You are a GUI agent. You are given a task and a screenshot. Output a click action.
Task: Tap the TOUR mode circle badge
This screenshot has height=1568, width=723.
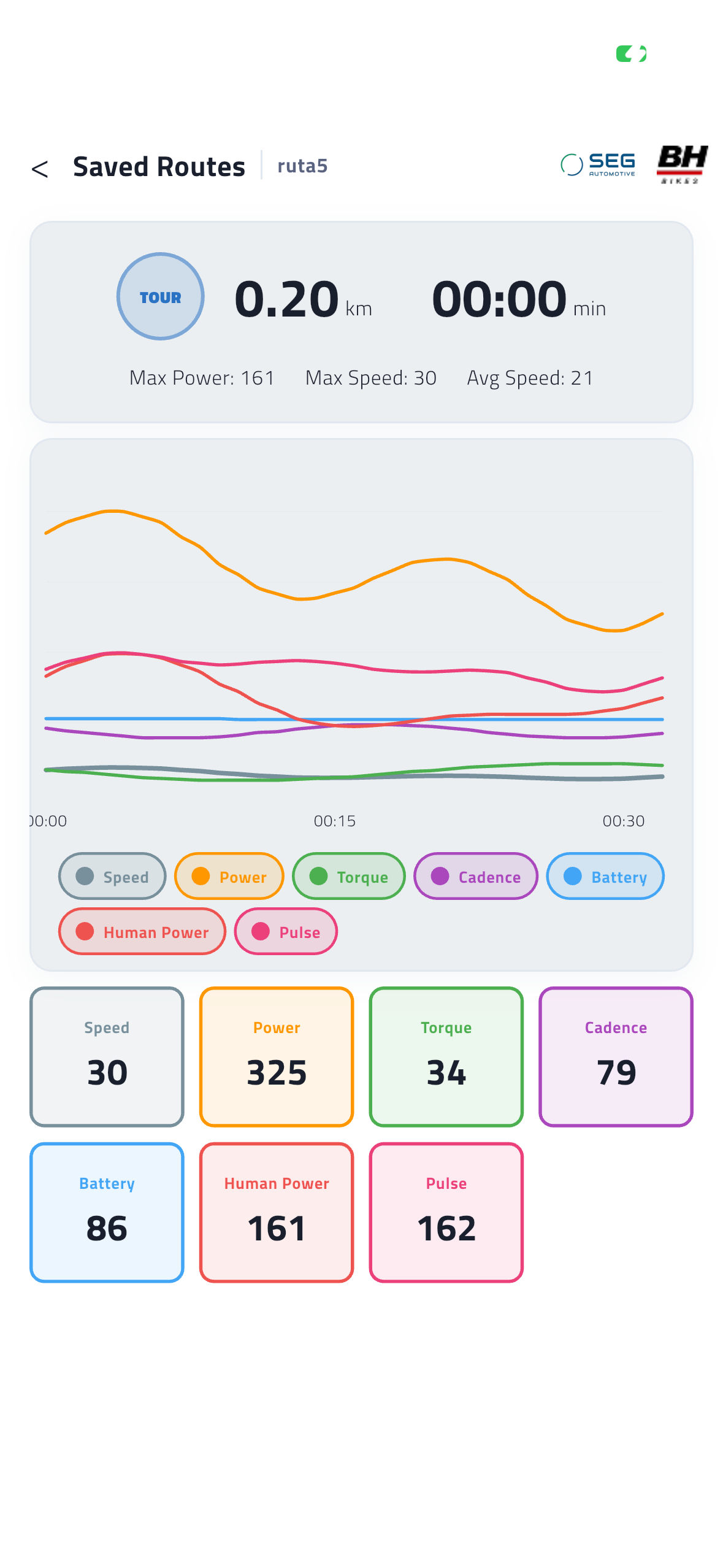(x=160, y=296)
